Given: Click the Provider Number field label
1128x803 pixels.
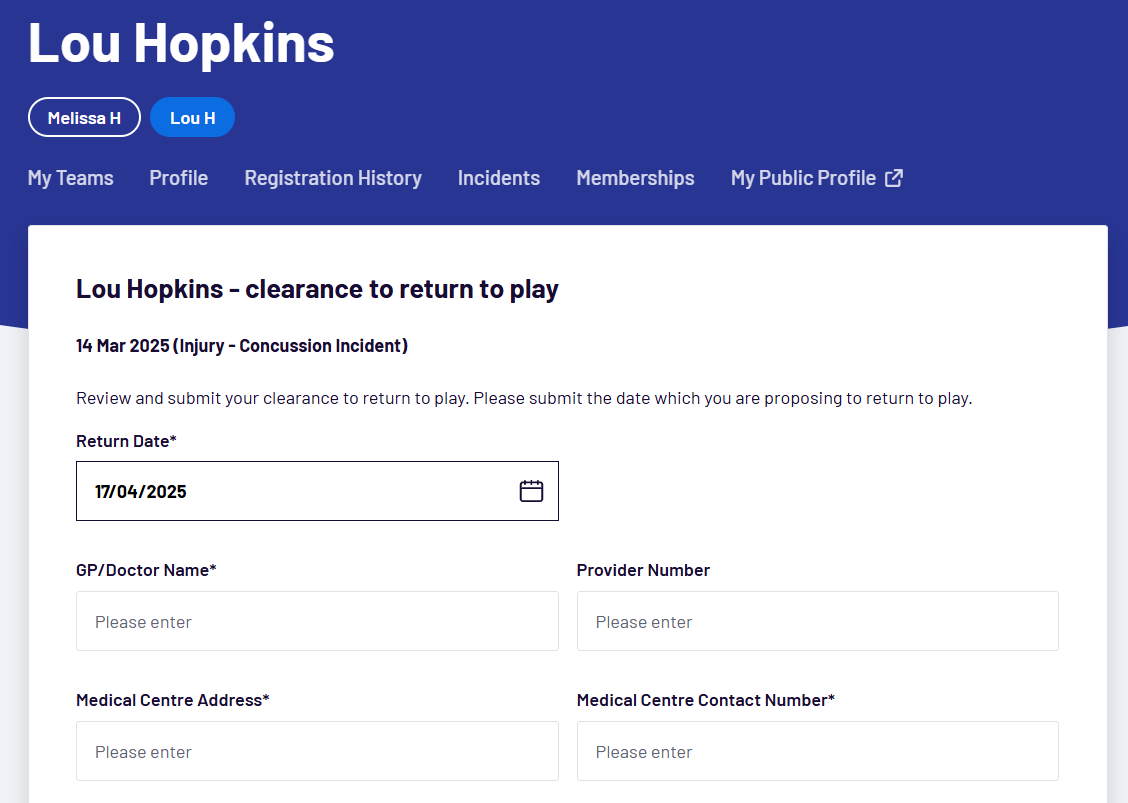Looking at the screenshot, I should (x=643, y=570).
